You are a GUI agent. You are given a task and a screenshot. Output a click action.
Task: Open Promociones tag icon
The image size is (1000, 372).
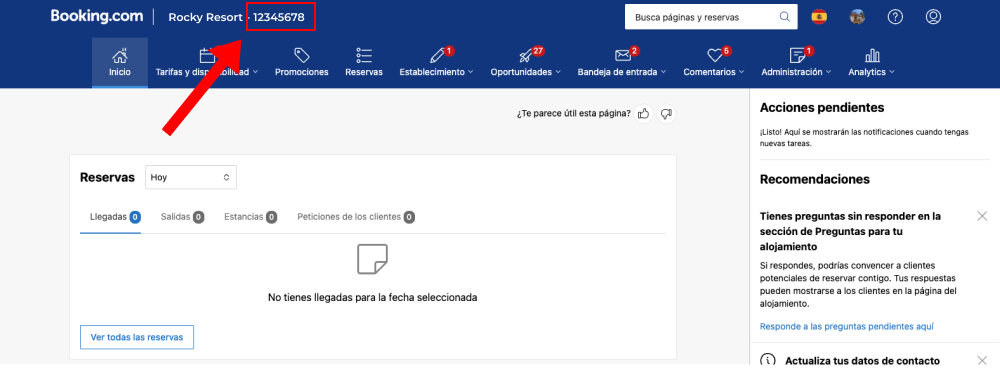tap(302, 56)
